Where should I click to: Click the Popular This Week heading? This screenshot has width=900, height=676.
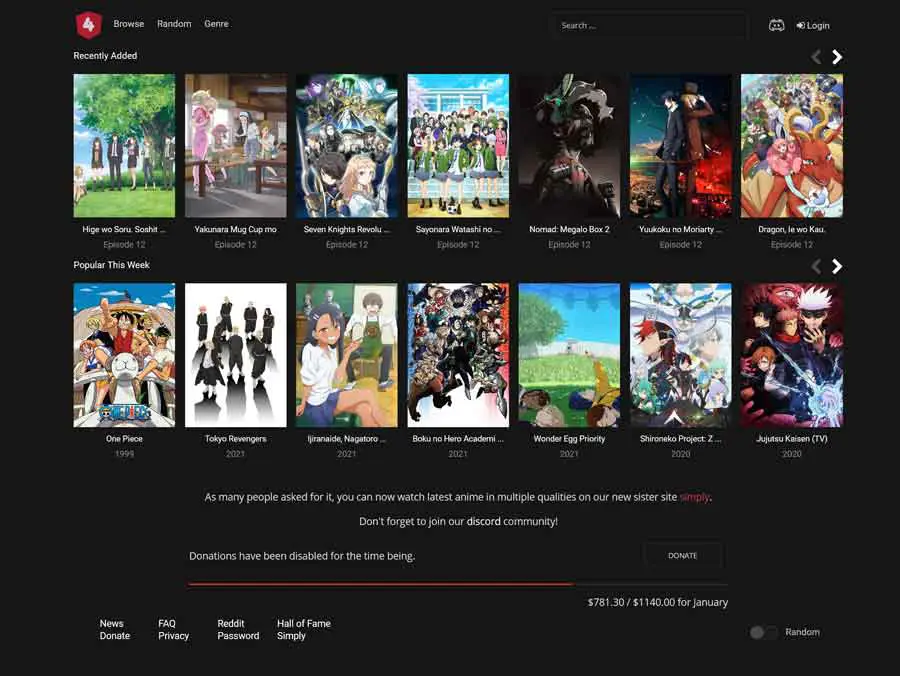111,265
